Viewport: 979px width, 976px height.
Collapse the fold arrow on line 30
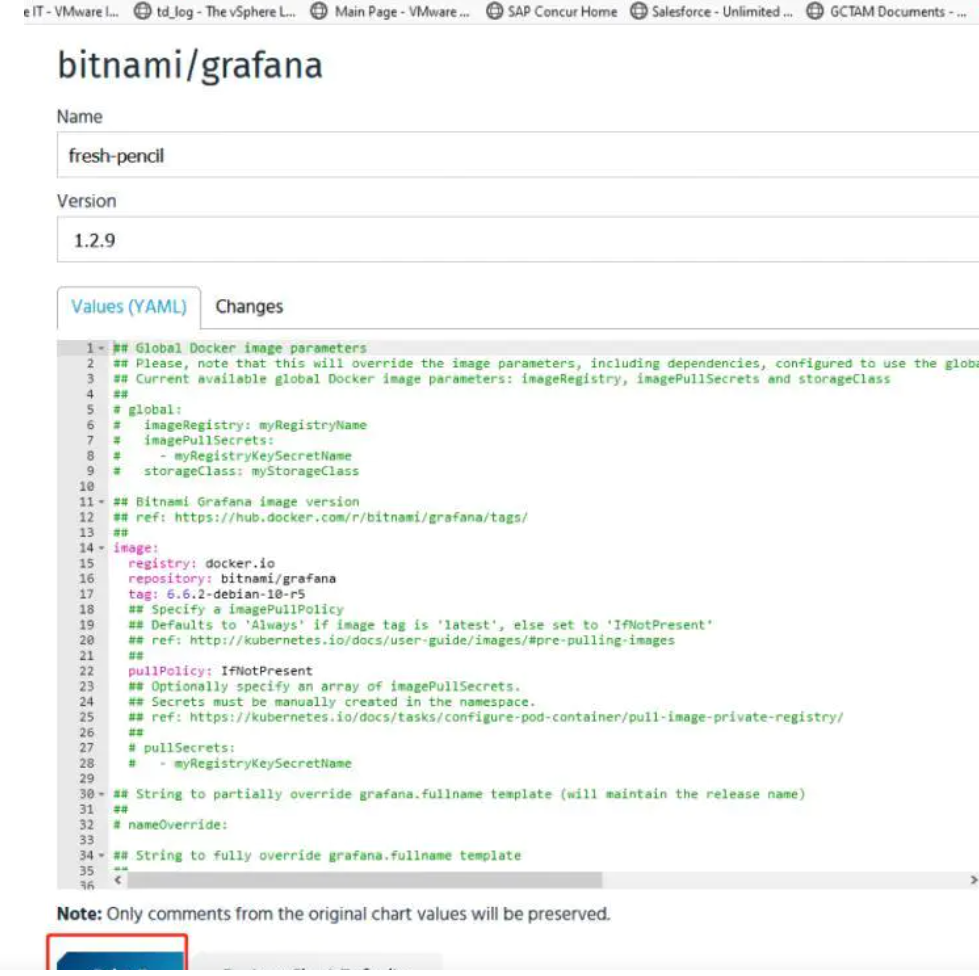pyautogui.click(x=101, y=794)
